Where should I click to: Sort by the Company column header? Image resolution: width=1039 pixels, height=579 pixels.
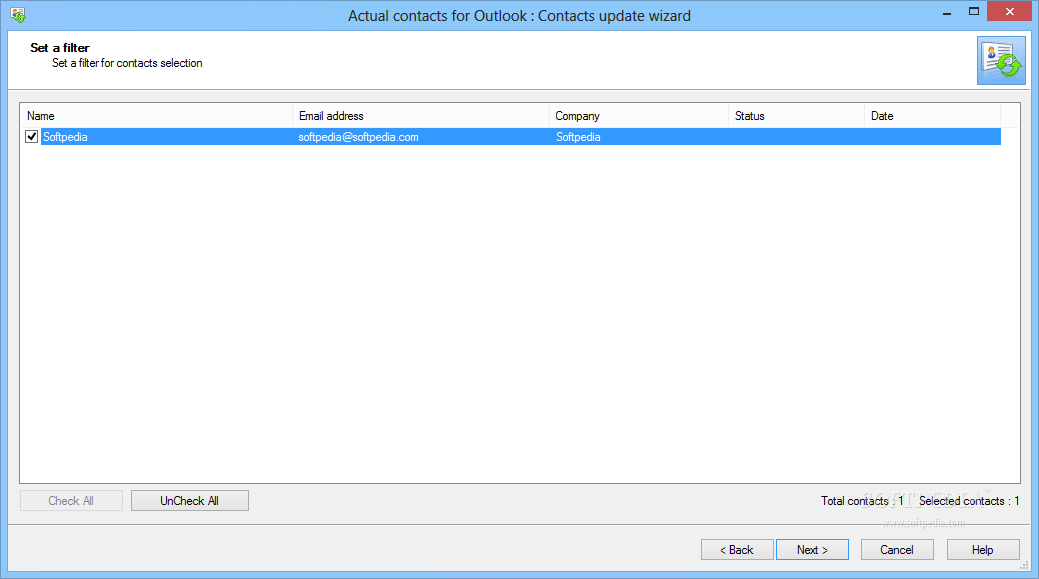pyautogui.click(x=639, y=115)
